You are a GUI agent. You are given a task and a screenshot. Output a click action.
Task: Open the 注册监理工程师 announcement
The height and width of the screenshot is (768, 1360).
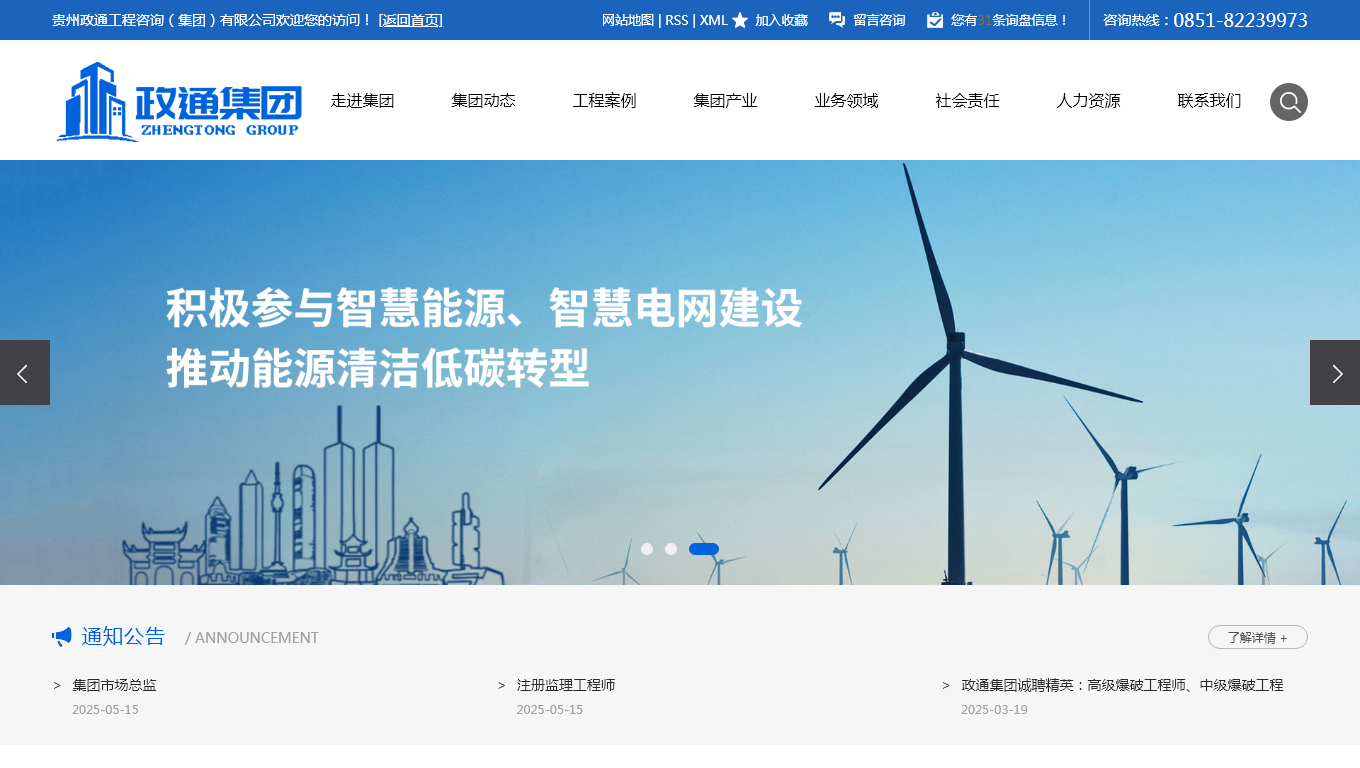pos(566,685)
